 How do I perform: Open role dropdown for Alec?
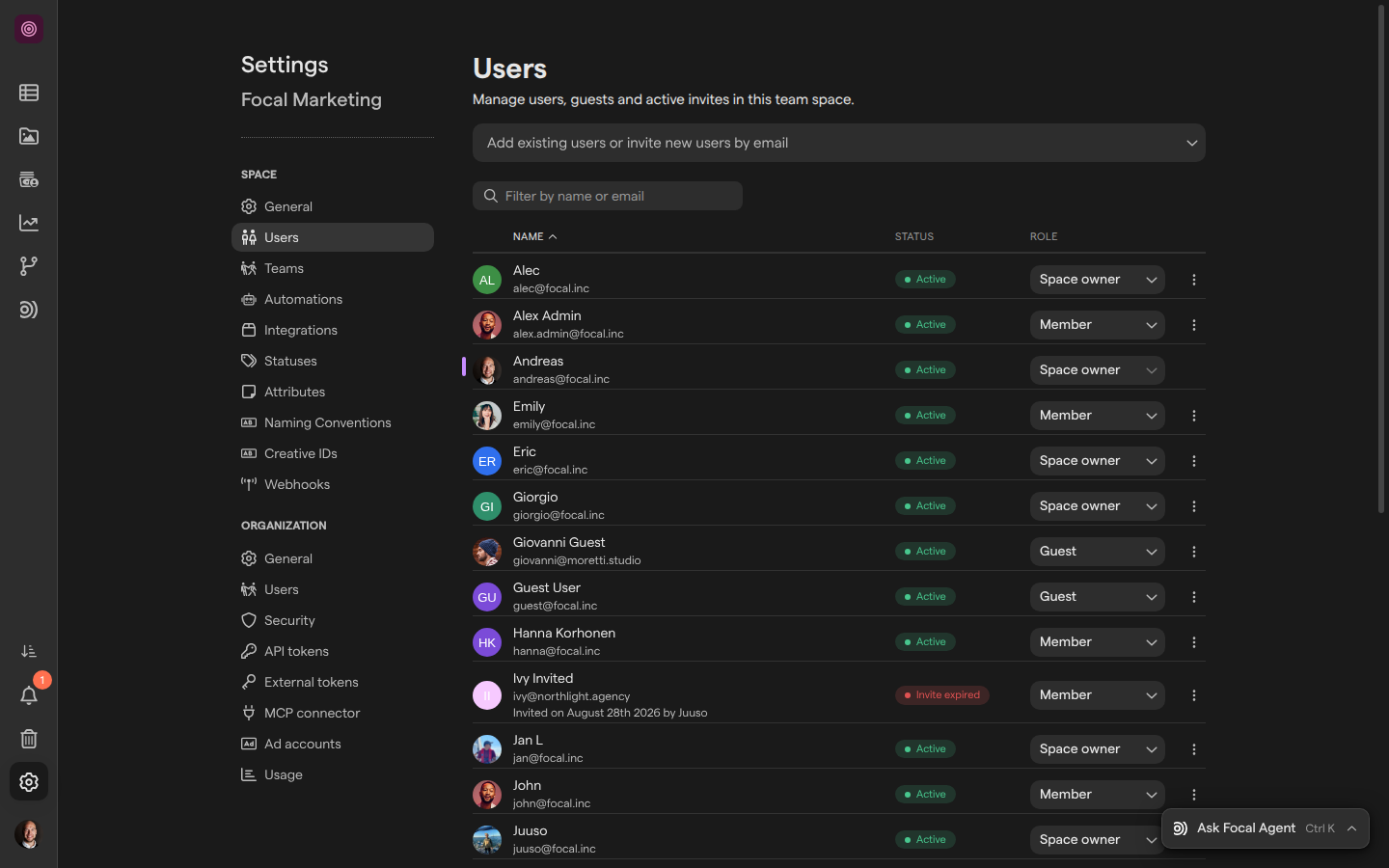pos(1098,280)
